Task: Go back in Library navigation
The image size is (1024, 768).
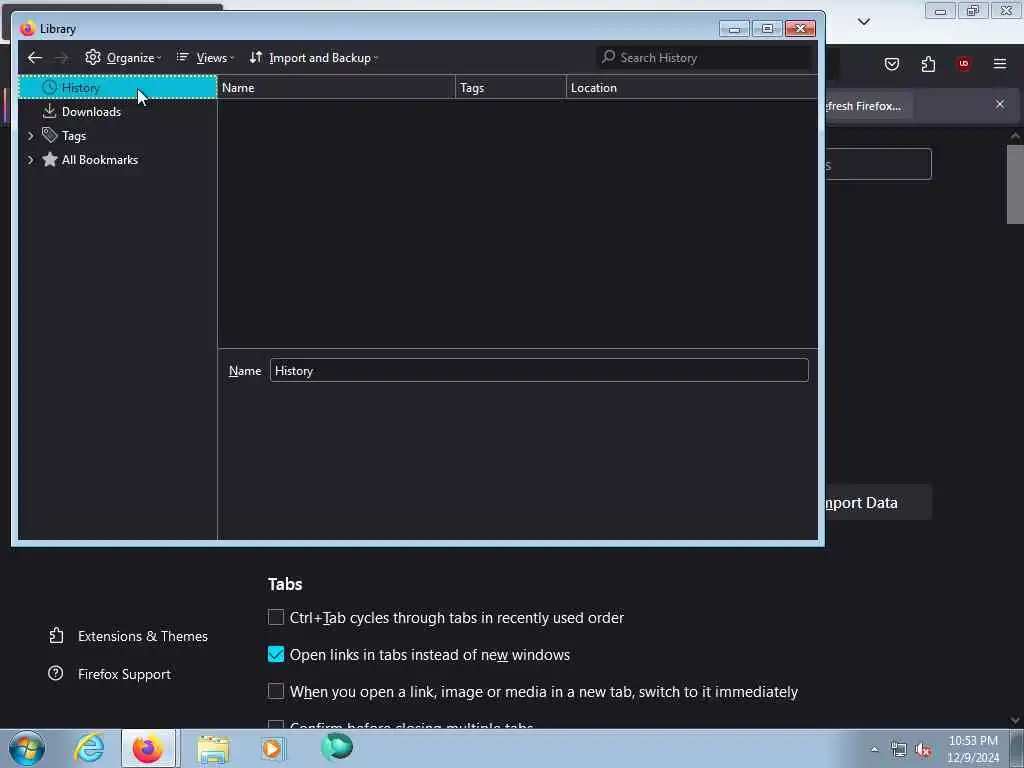Action: coord(35,57)
